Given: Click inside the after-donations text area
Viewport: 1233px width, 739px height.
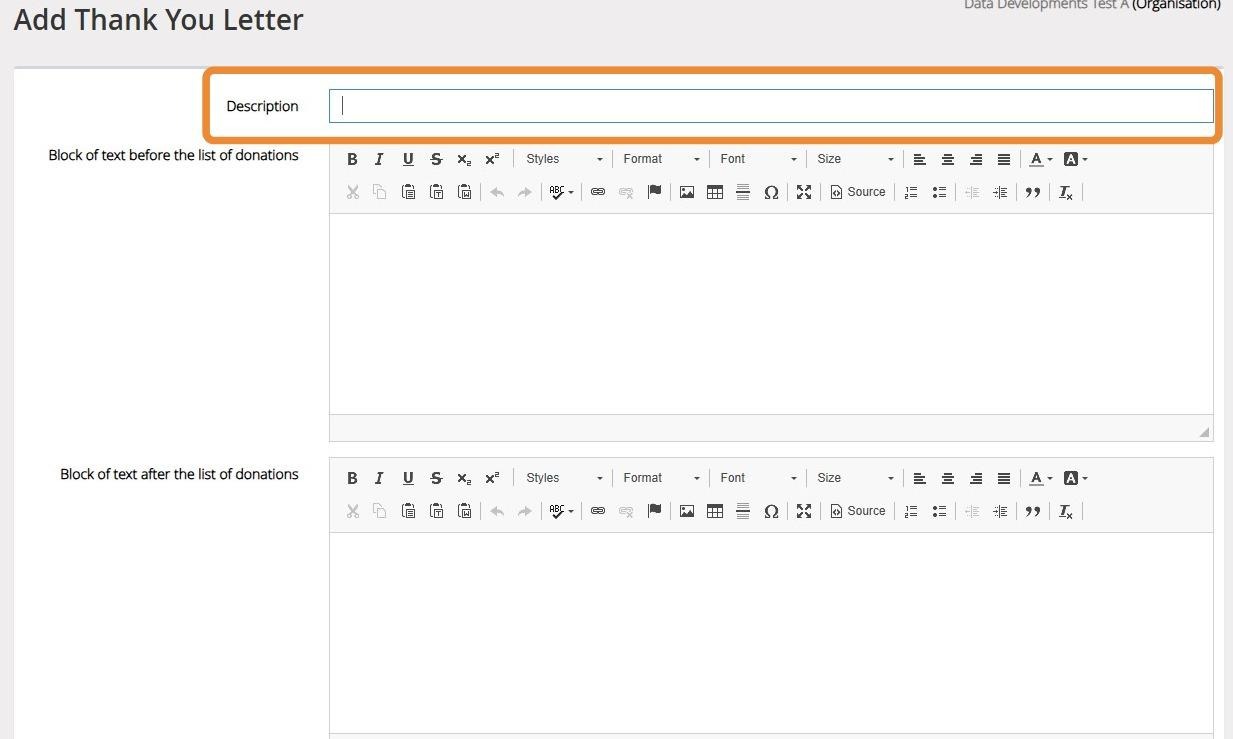Looking at the screenshot, I should click(x=771, y=633).
